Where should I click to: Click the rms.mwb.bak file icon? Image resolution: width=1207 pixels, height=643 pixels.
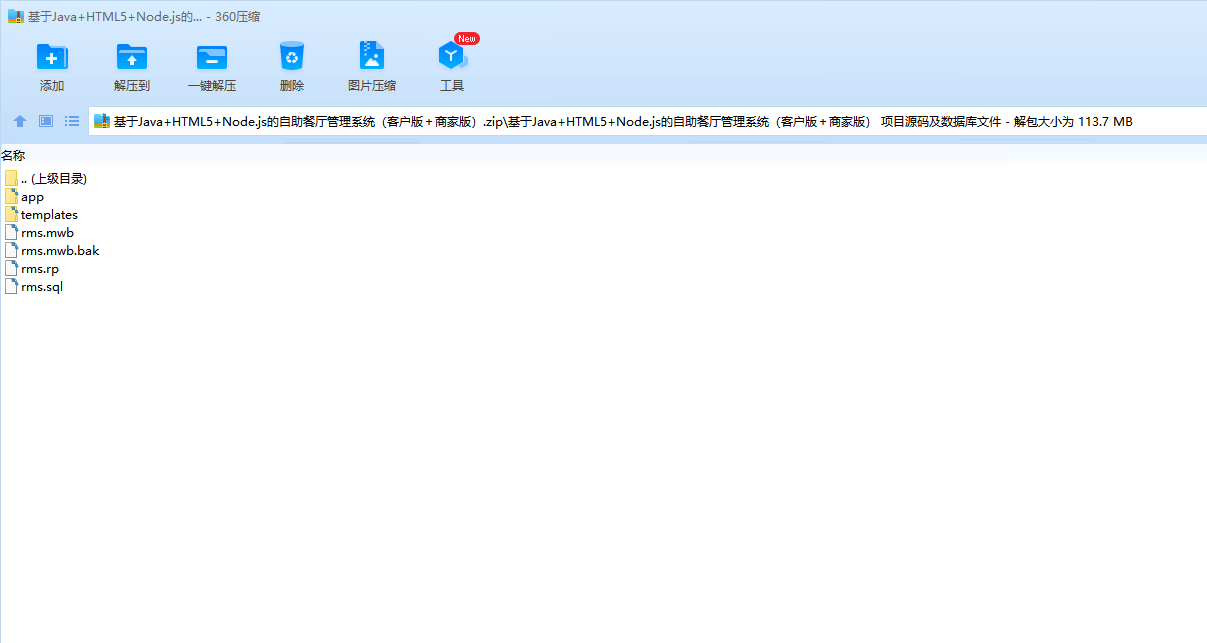point(11,250)
